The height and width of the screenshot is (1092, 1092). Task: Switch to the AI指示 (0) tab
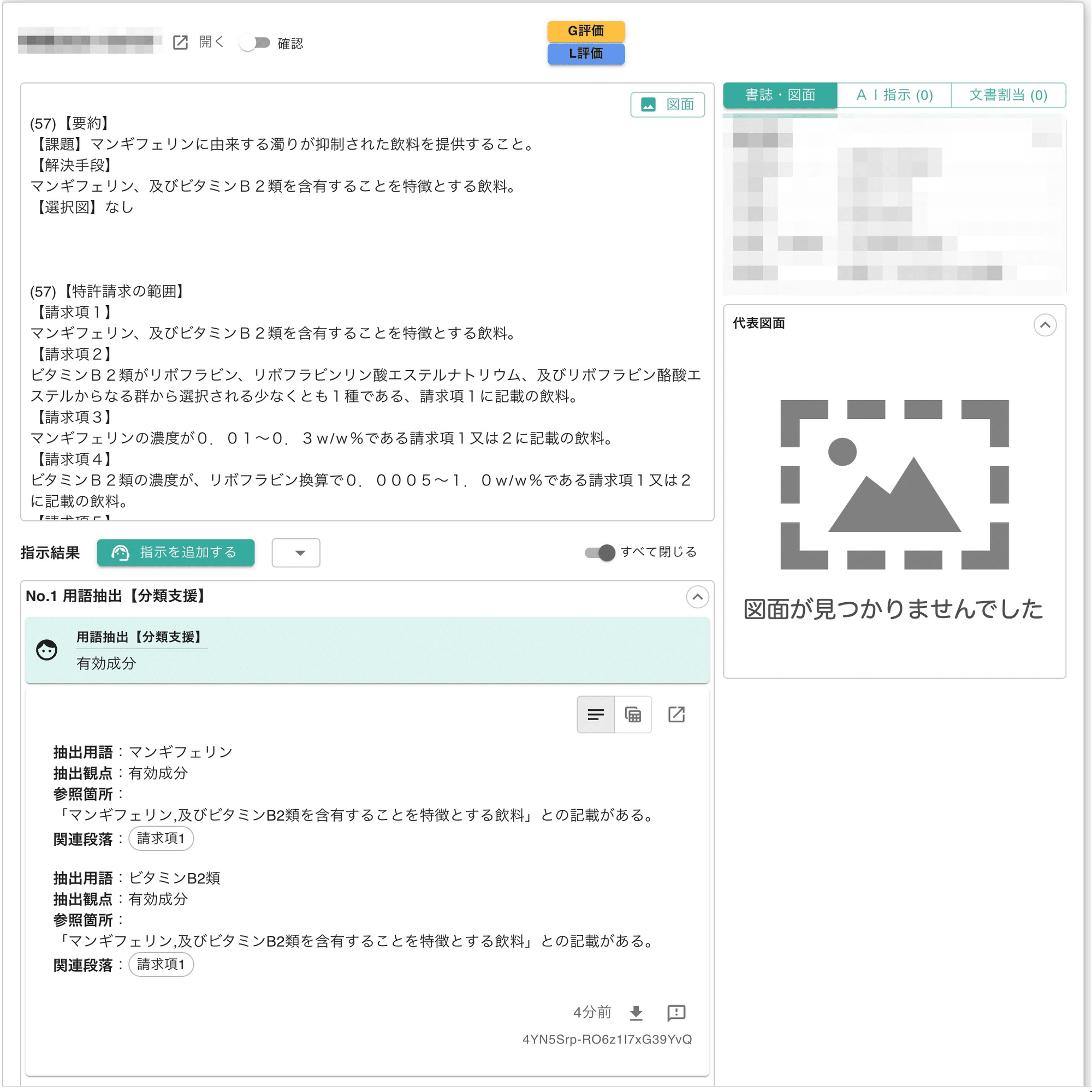tap(894, 95)
